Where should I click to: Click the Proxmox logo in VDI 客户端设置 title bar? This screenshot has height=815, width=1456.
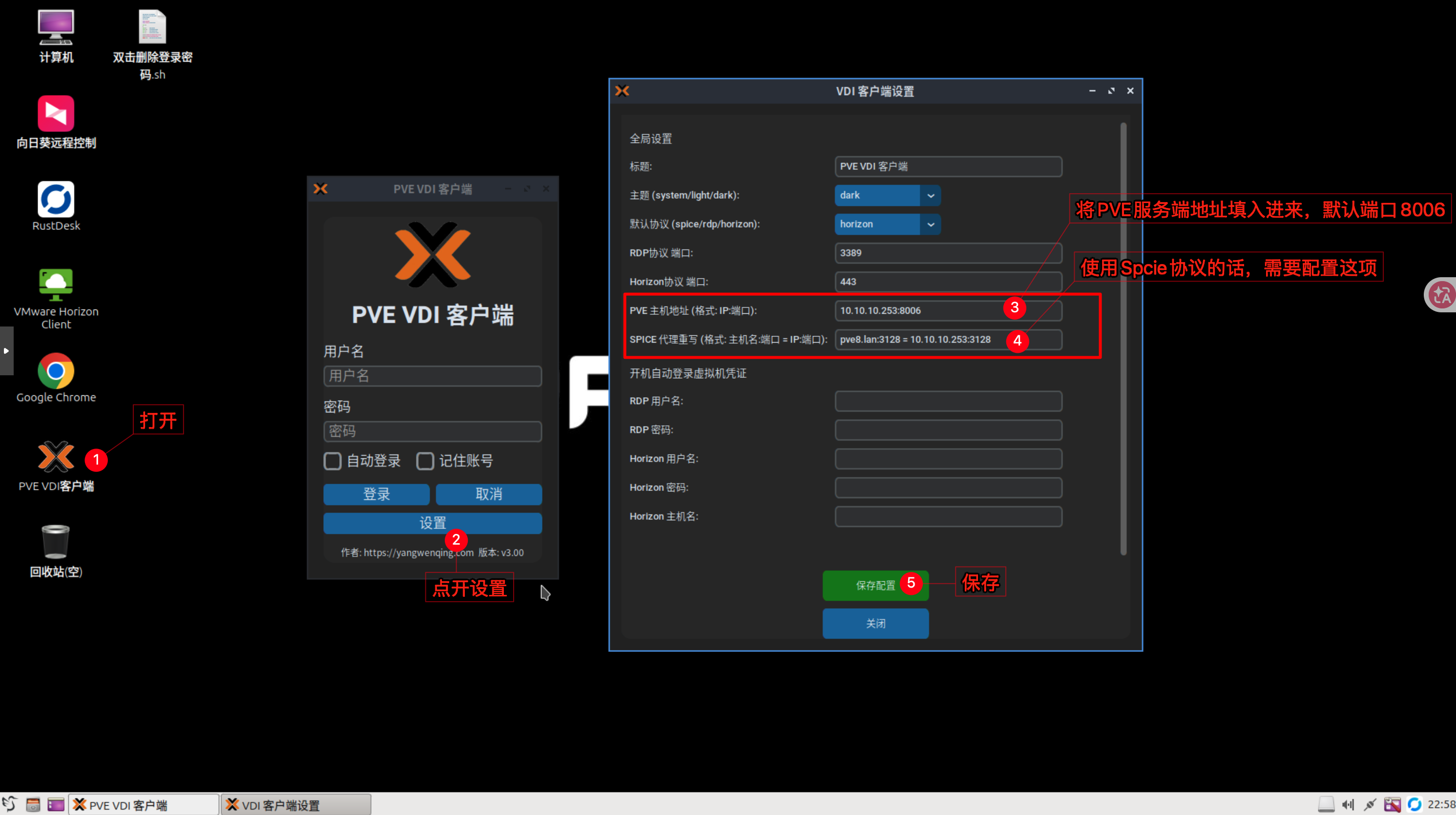pyautogui.click(x=623, y=91)
